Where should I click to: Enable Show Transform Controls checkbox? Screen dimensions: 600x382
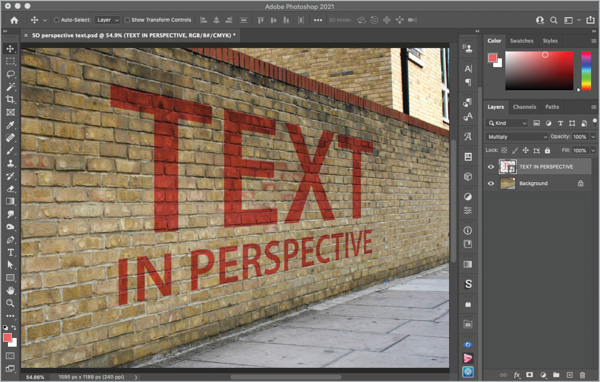[x=127, y=20]
